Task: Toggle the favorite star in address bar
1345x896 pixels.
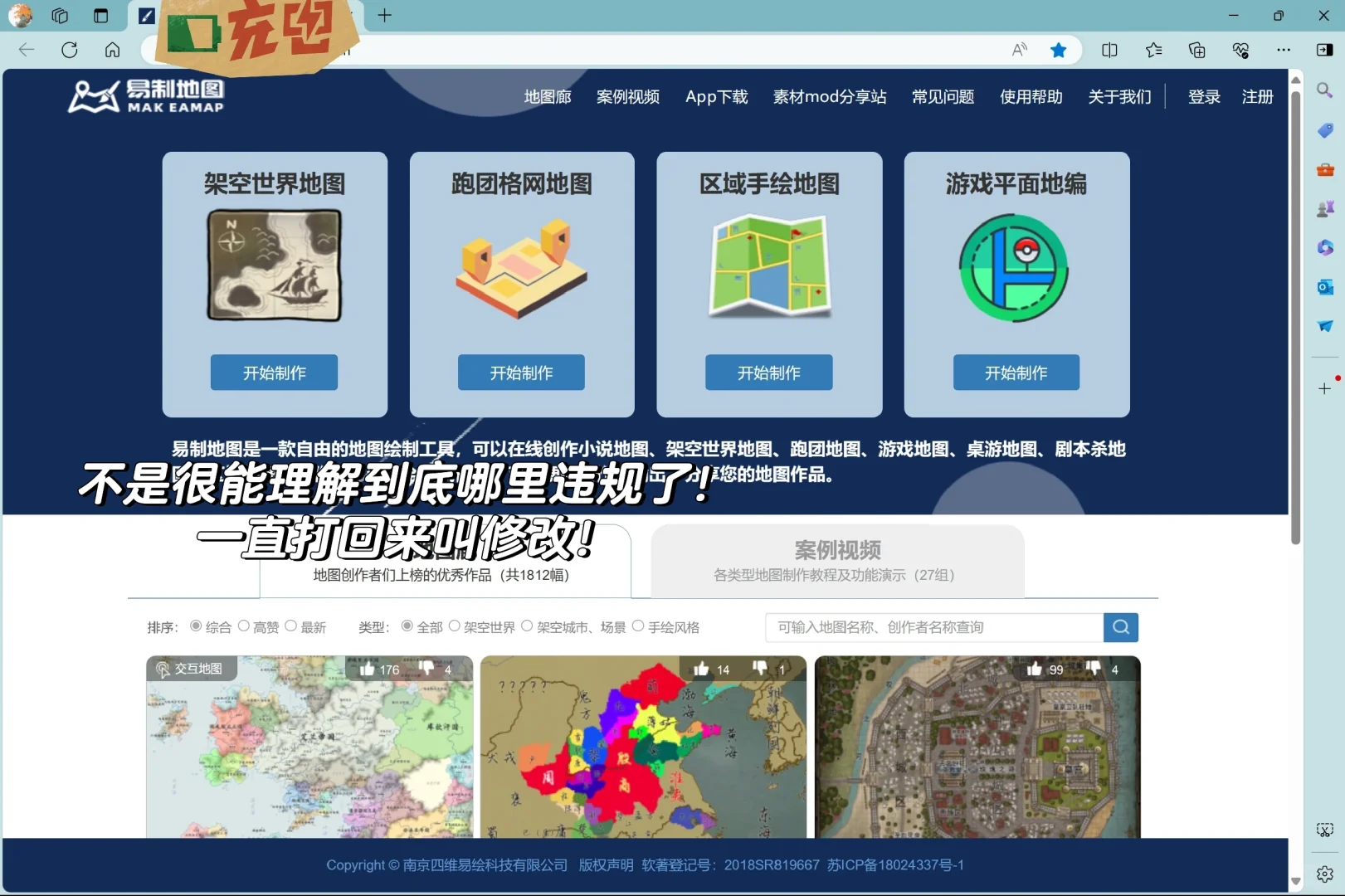Action: pos(1058,50)
